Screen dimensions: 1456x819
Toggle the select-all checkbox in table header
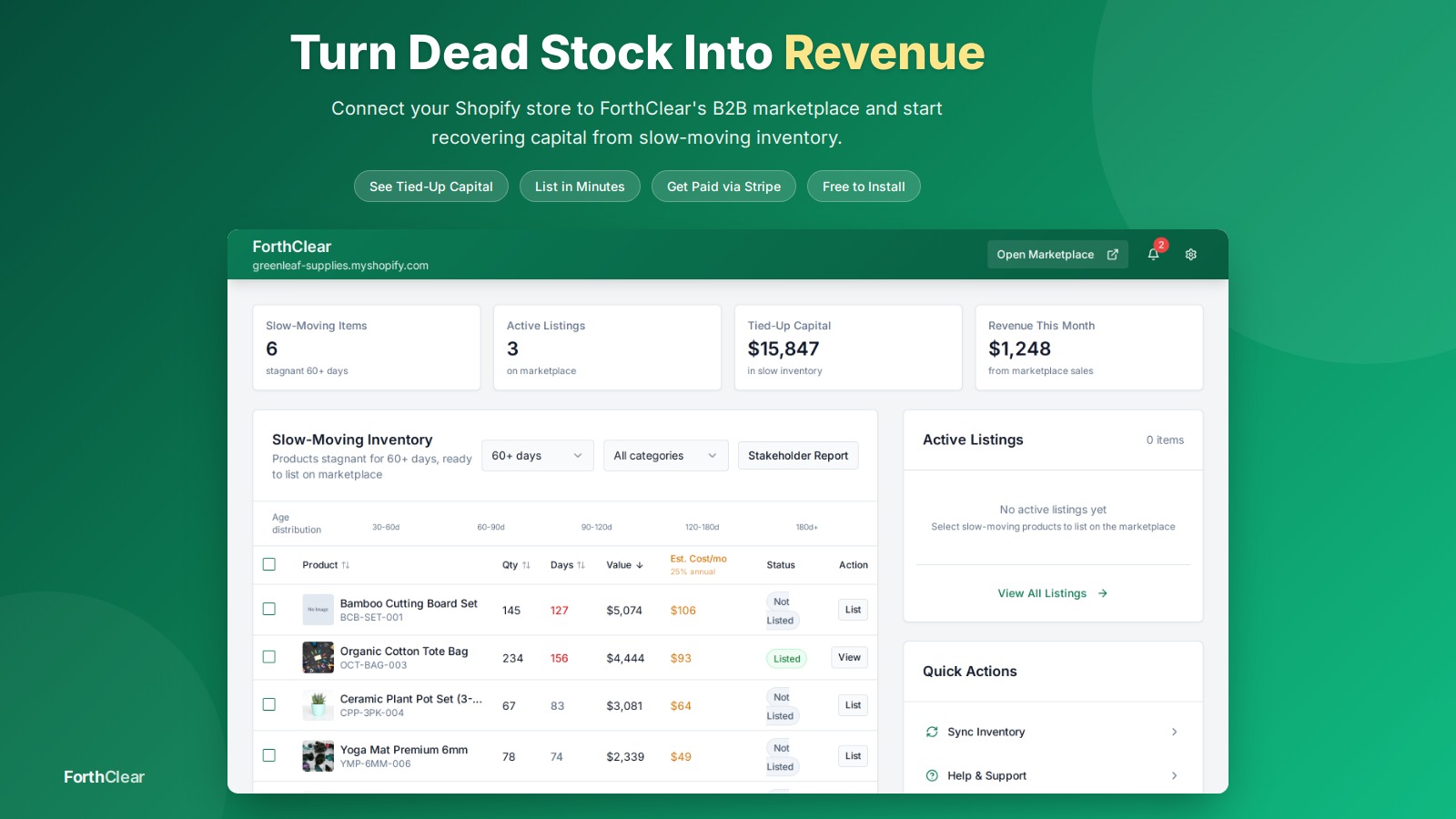tap(269, 564)
